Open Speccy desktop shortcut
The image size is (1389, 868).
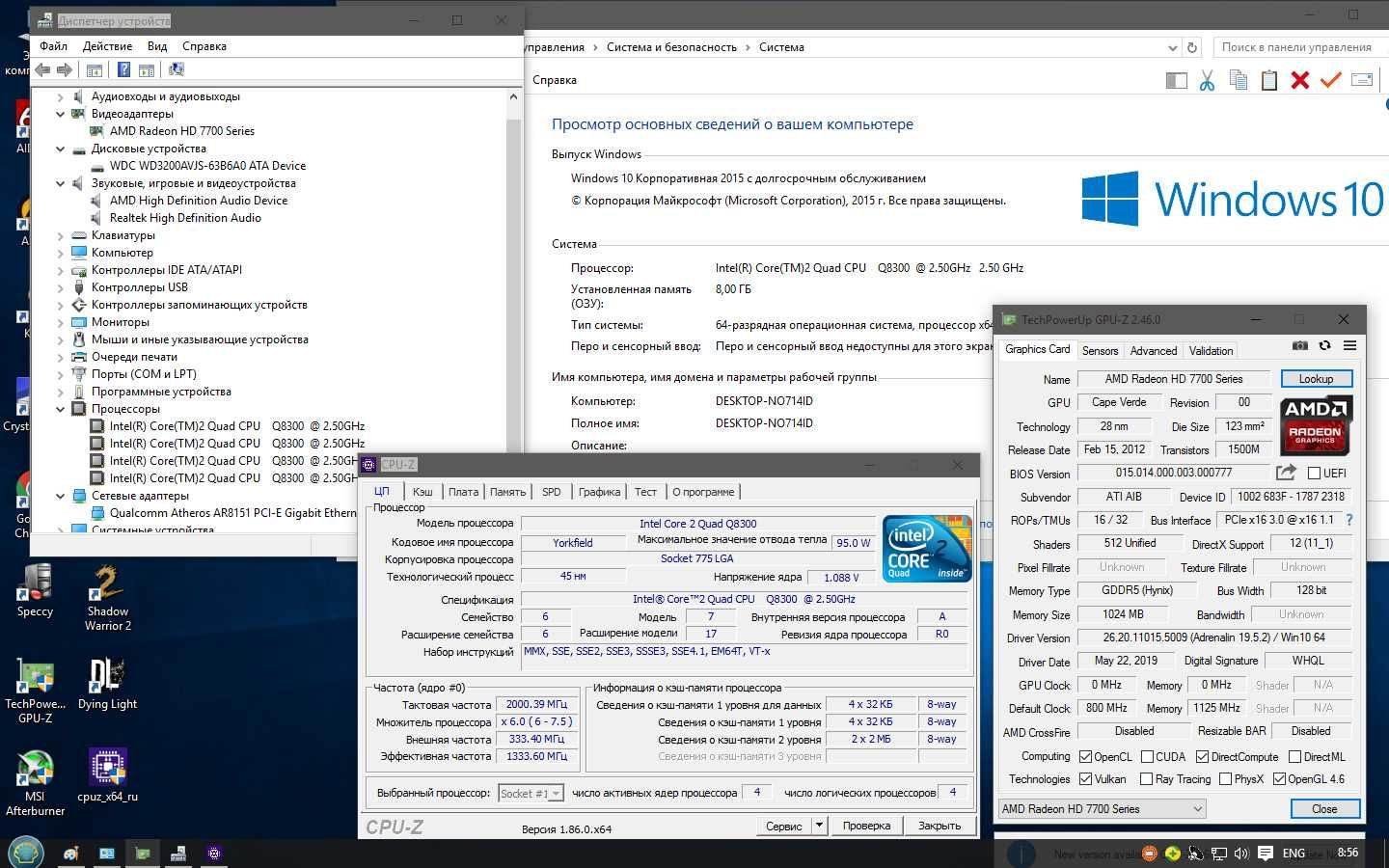[35, 590]
